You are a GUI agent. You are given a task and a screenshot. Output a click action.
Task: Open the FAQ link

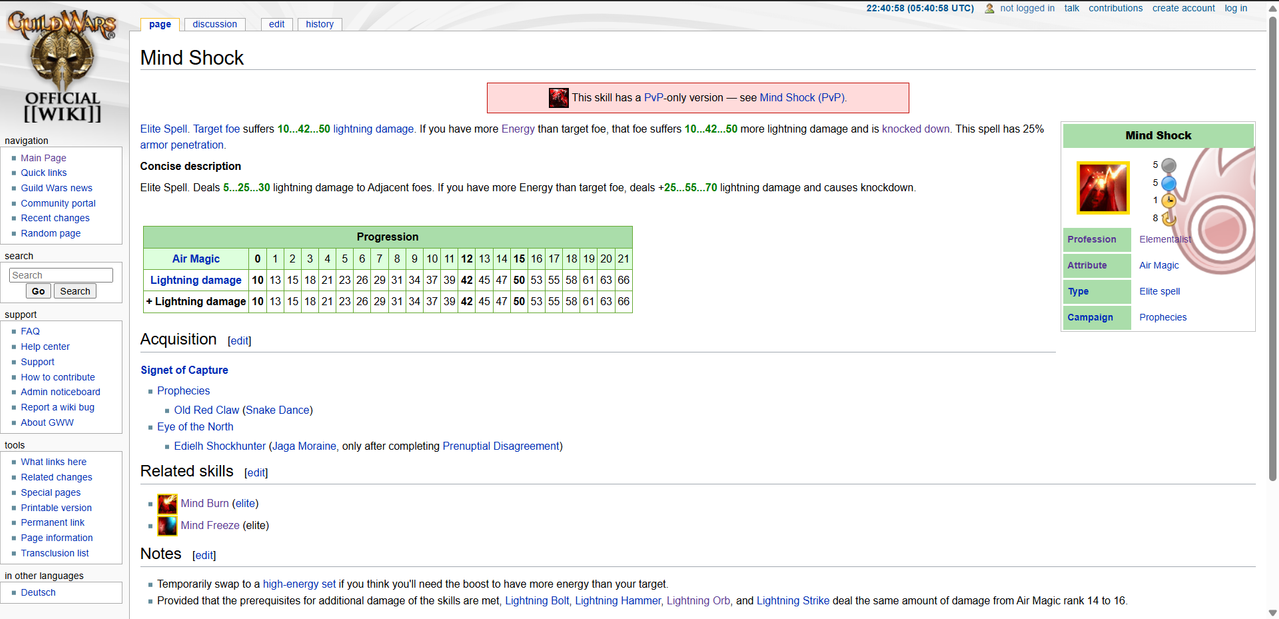pyautogui.click(x=30, y=331)
